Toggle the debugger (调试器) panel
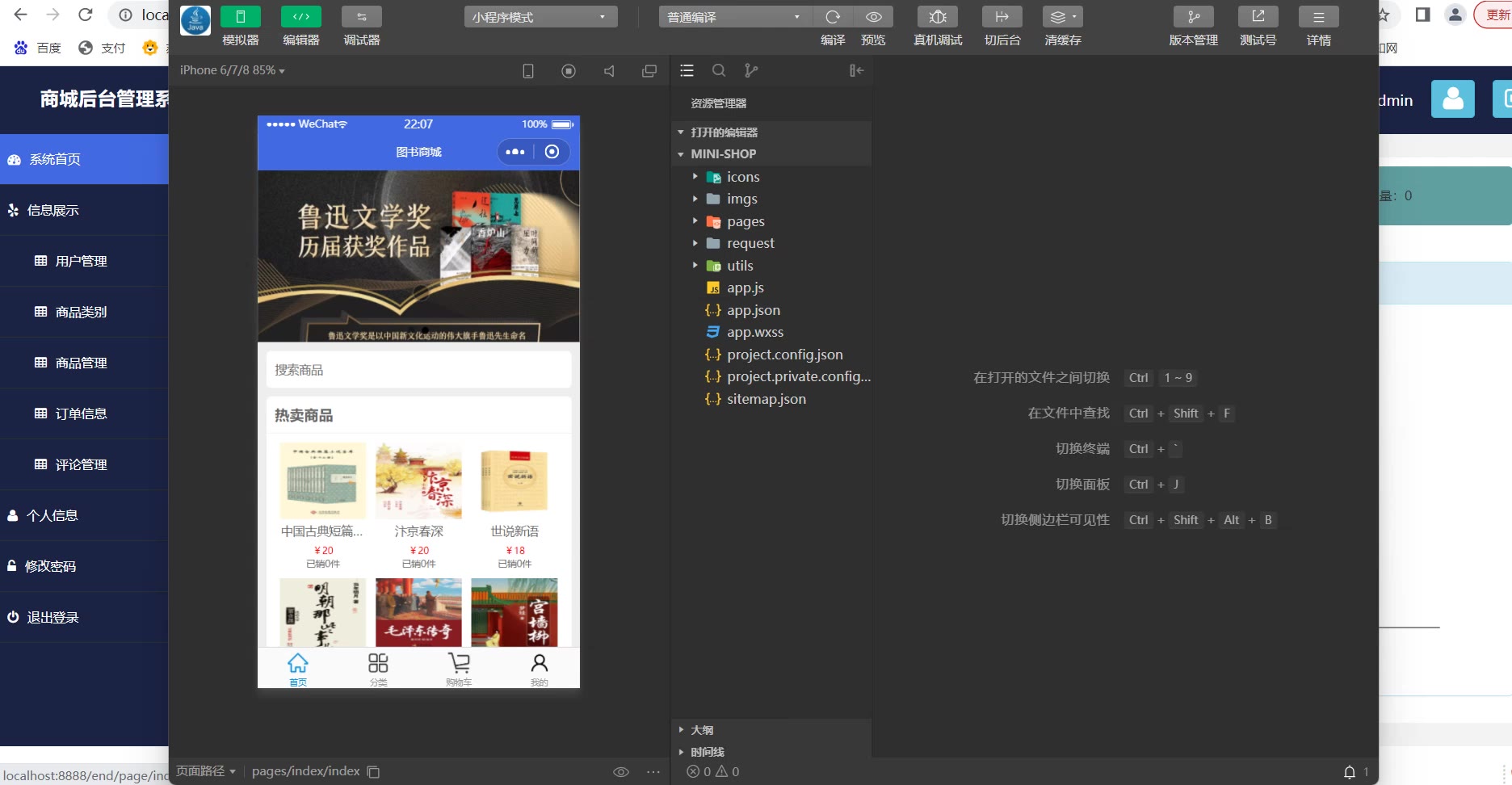This screenshot has height=785, width=1512. pos(361,17)
